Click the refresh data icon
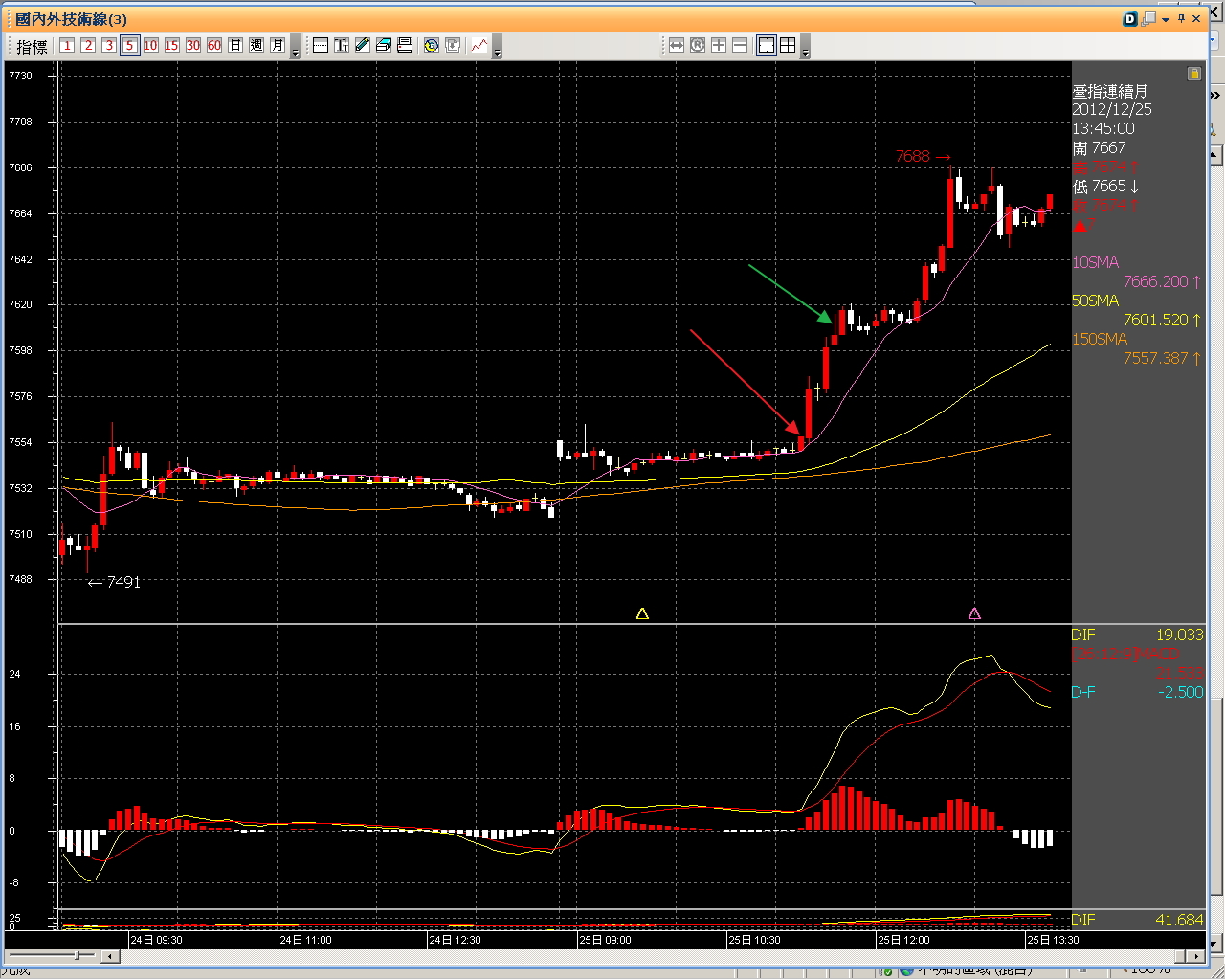Image resolution: width=1225 pixels, height=980 pixels. (432, 45)
